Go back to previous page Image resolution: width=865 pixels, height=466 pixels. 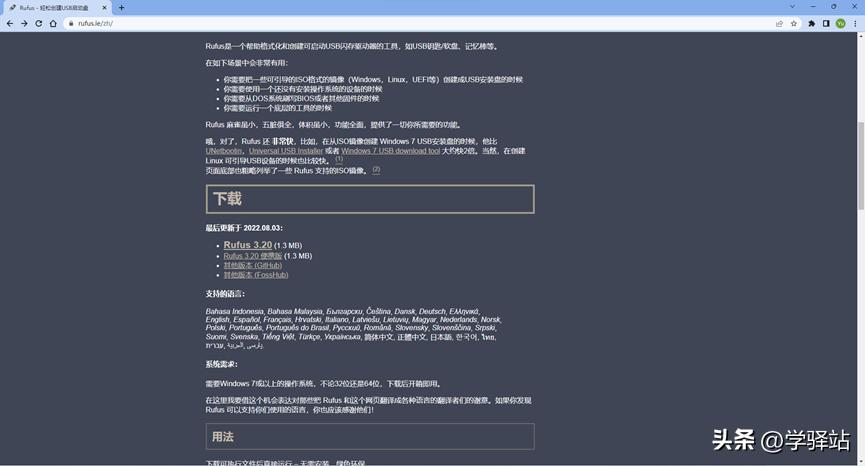tap(9, 24)
